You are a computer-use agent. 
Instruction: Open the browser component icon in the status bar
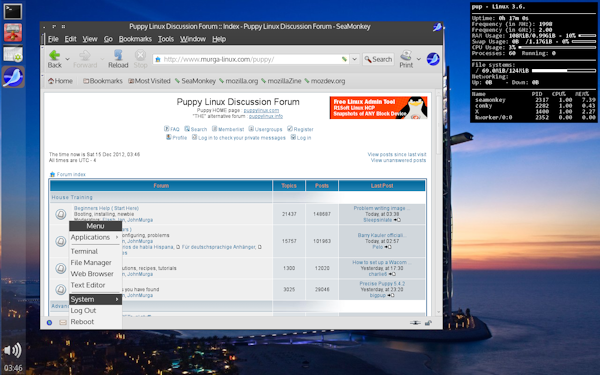[x=49, y=323]
